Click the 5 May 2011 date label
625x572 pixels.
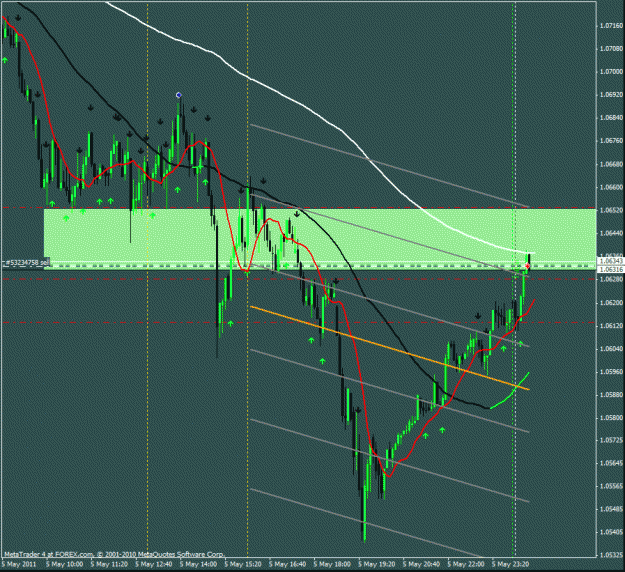coord(19,564)
